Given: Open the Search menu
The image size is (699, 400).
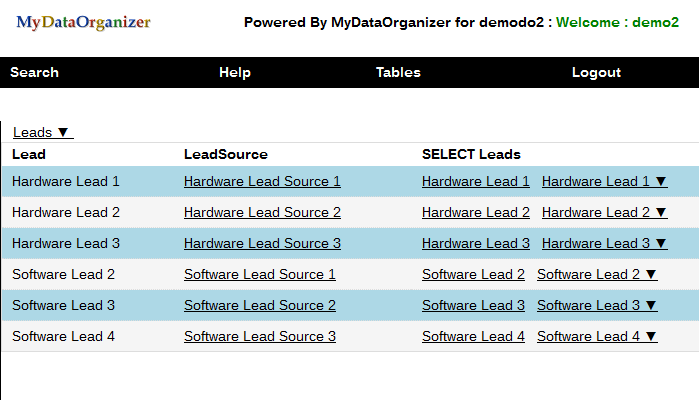Looking at the screenshot, I should tap(34, 72).
